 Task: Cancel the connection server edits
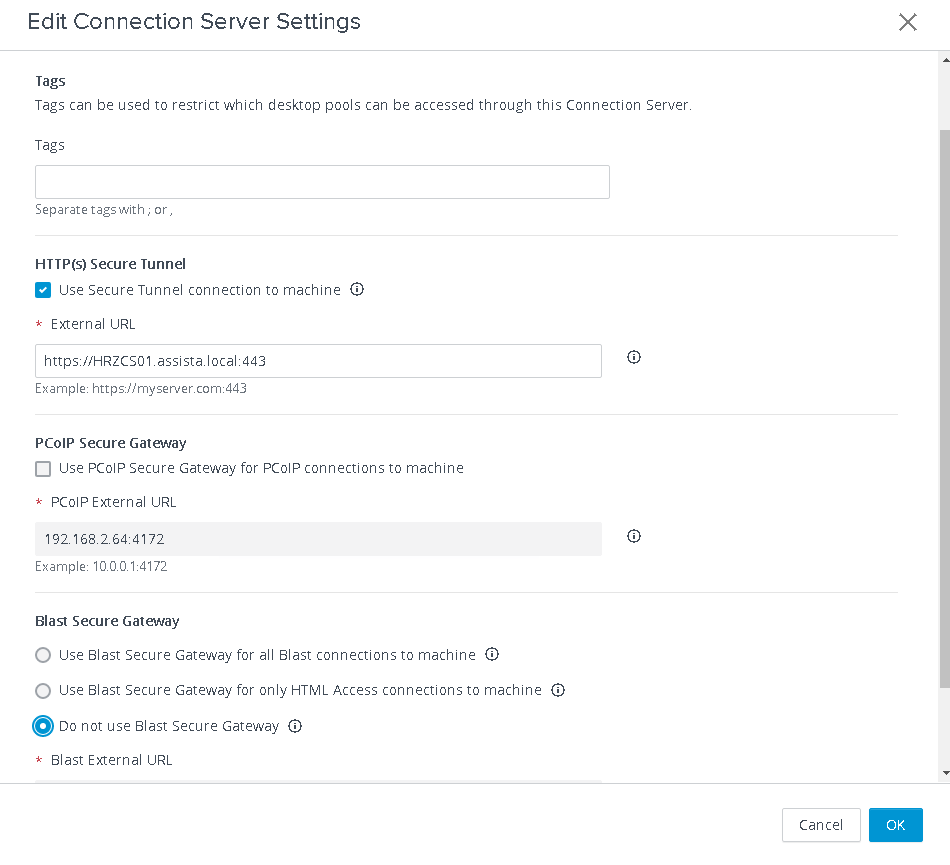pos(821,824)
